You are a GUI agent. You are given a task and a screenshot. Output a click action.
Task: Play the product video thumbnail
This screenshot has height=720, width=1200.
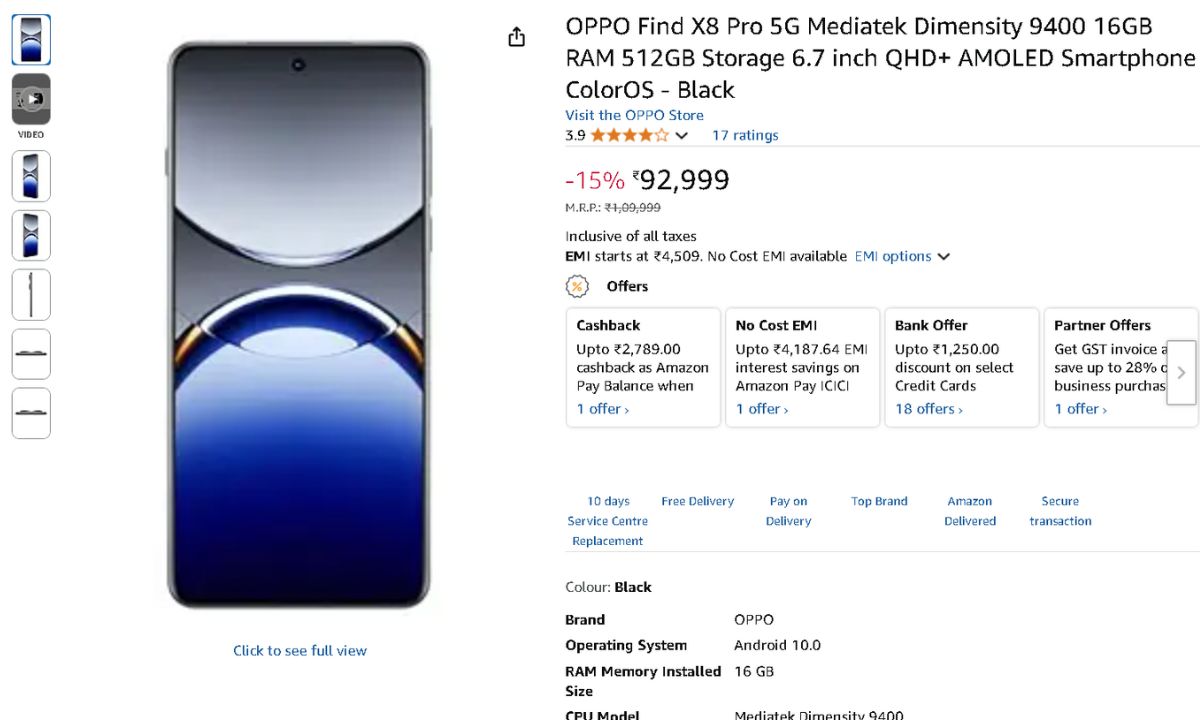[x=31, y=99]
